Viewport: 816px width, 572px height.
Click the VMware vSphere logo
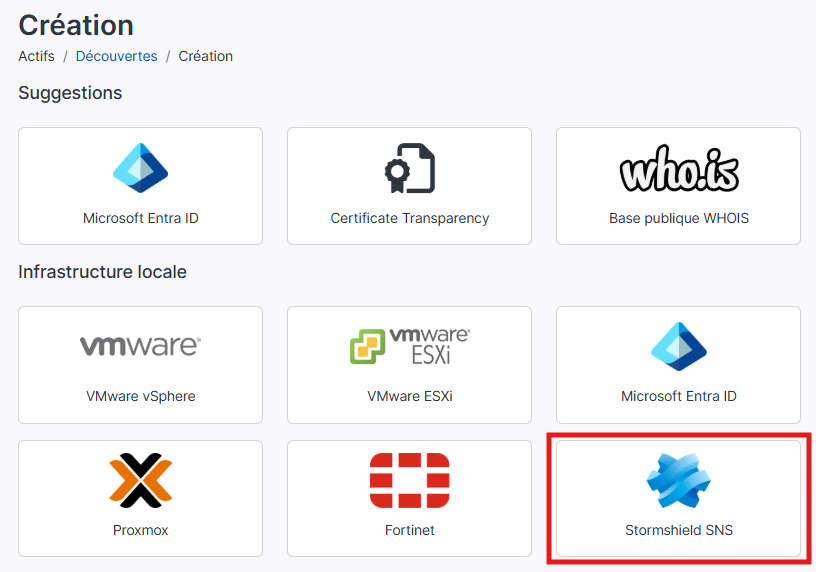(141, 346)
